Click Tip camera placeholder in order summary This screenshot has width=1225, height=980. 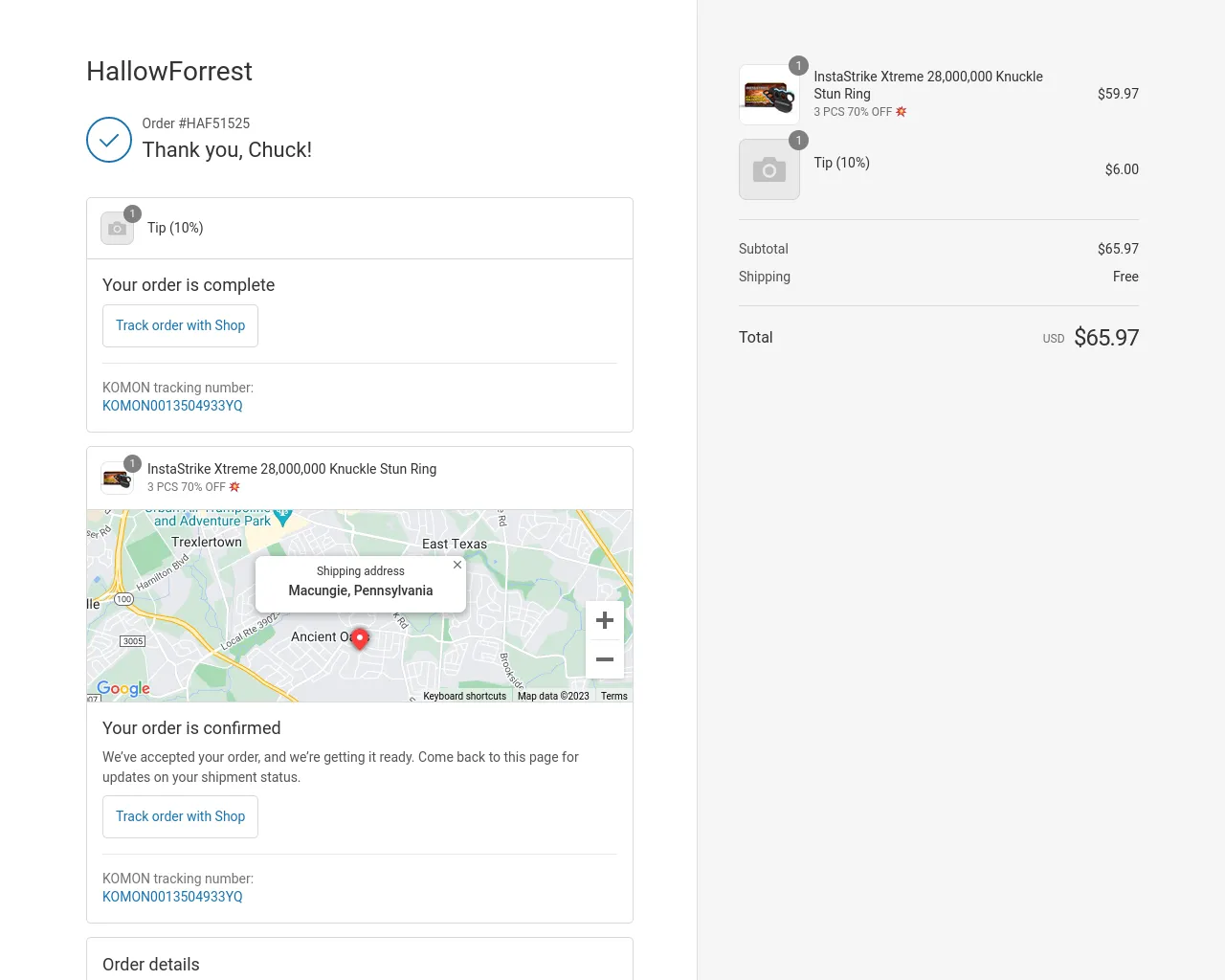click(x=769, y=169)
